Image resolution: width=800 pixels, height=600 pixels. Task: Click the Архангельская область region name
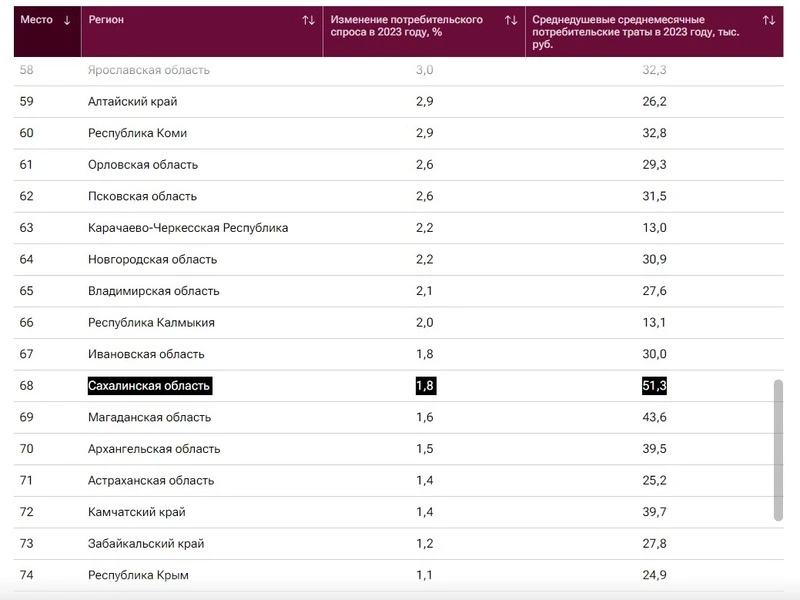(x=154, y=449)
